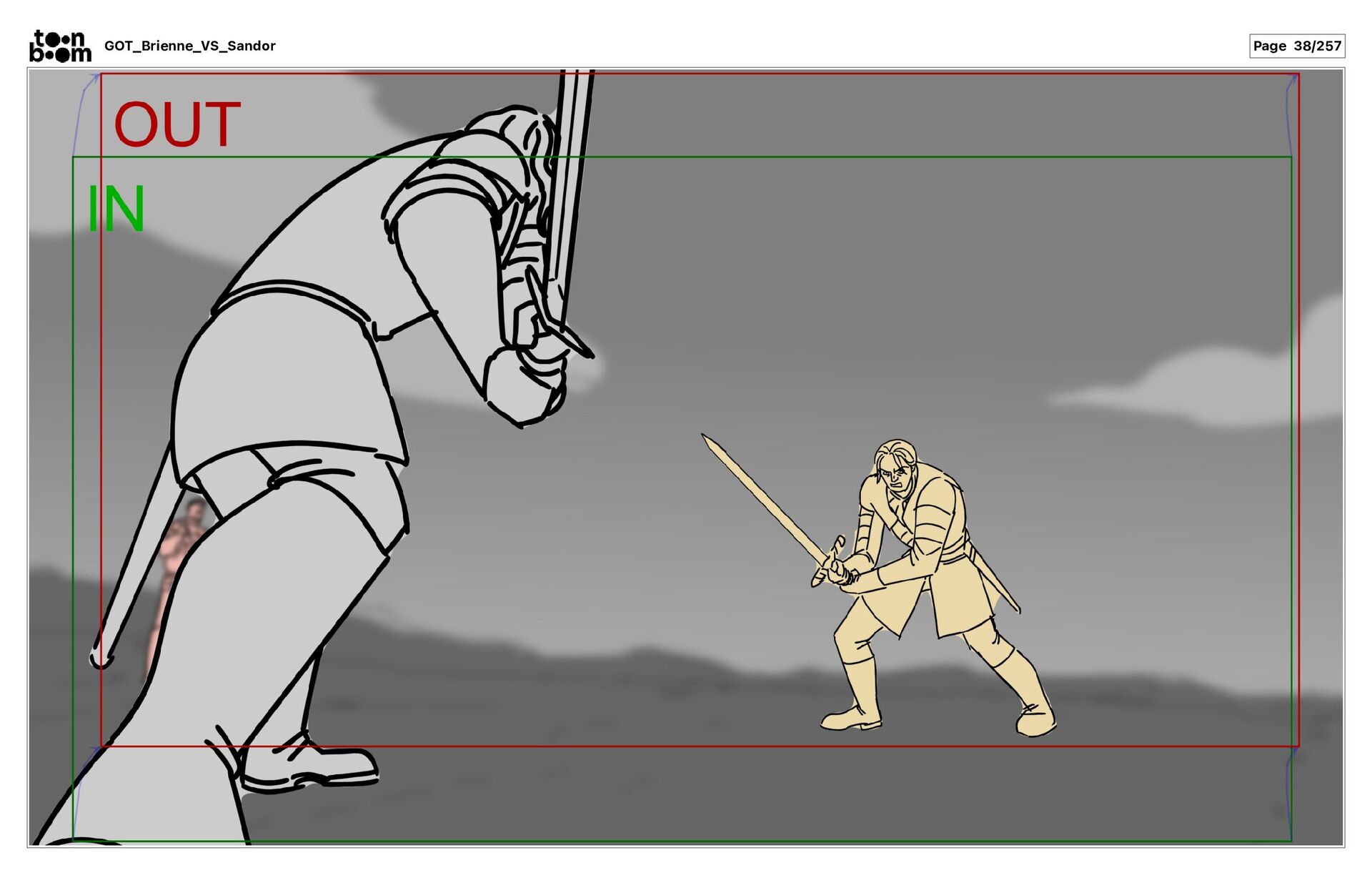Click the Page 38/257 indicator box
This screenshot has height=888, width=1372.
[1296, 46]
